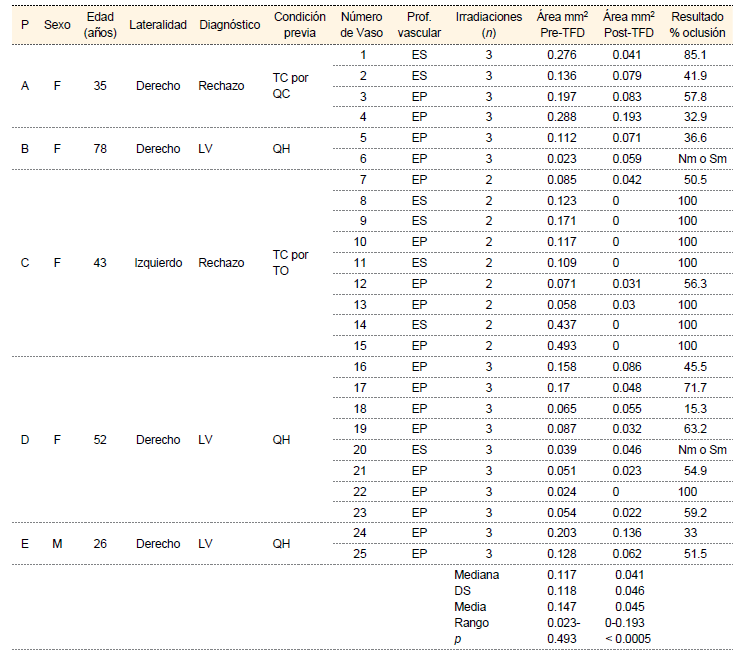Image resolution: width=753 pixels, height=661 pixels.
Task: Select the 'Irradiaciones (n)' column header
Action: click(489, 24)
